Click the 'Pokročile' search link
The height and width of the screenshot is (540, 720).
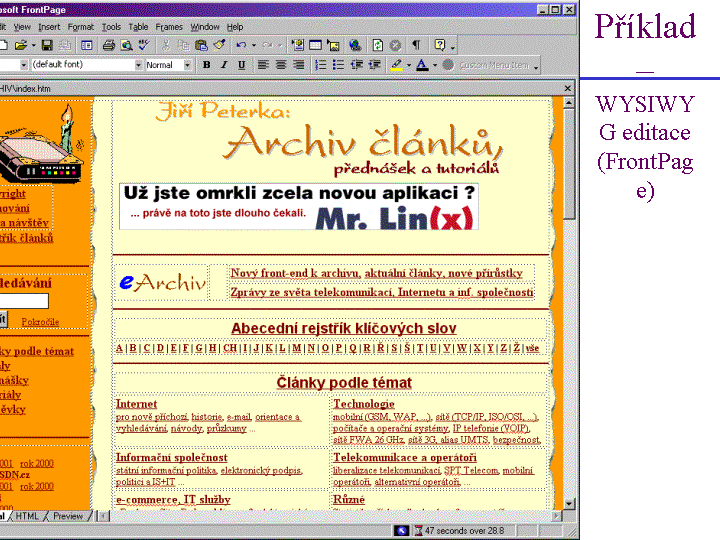point(40,322)
